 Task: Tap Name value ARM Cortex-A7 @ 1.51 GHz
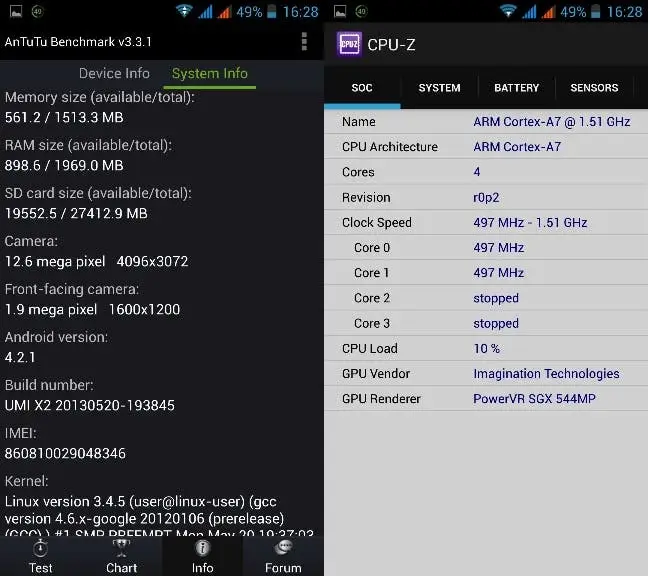pyautogui.click(x=552, y=122)
